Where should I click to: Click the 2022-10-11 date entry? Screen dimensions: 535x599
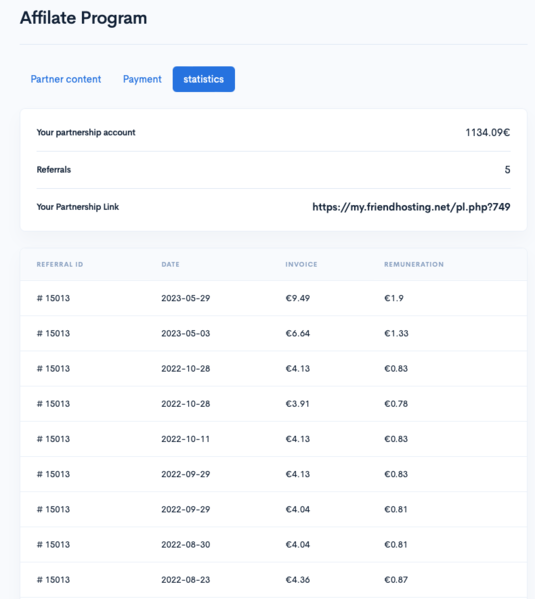click(185, 439)
